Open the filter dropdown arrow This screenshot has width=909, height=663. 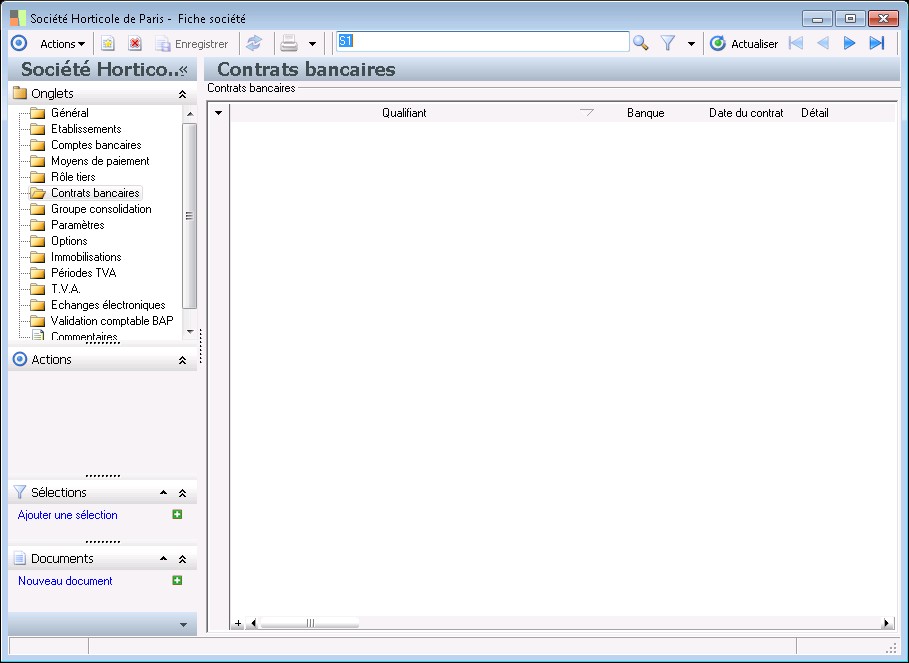coord(691,44)
